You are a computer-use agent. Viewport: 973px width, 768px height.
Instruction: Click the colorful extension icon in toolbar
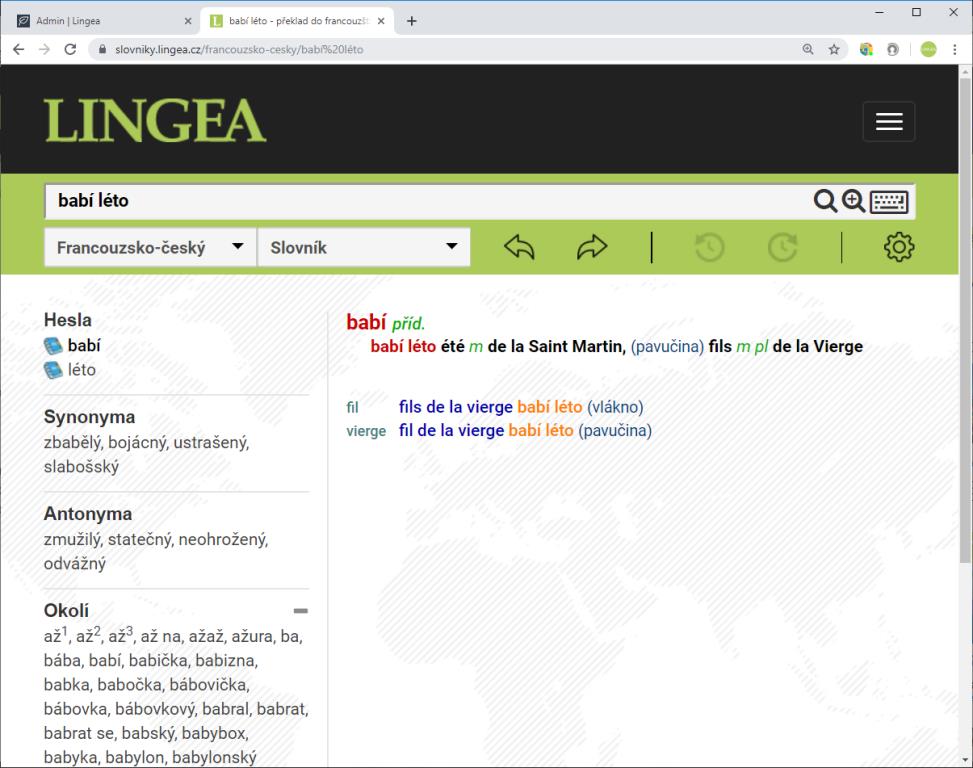coord(866,50)
